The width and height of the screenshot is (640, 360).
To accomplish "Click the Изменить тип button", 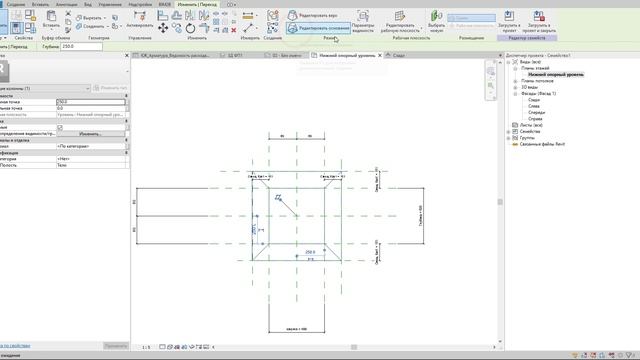I will click(111, 88).
